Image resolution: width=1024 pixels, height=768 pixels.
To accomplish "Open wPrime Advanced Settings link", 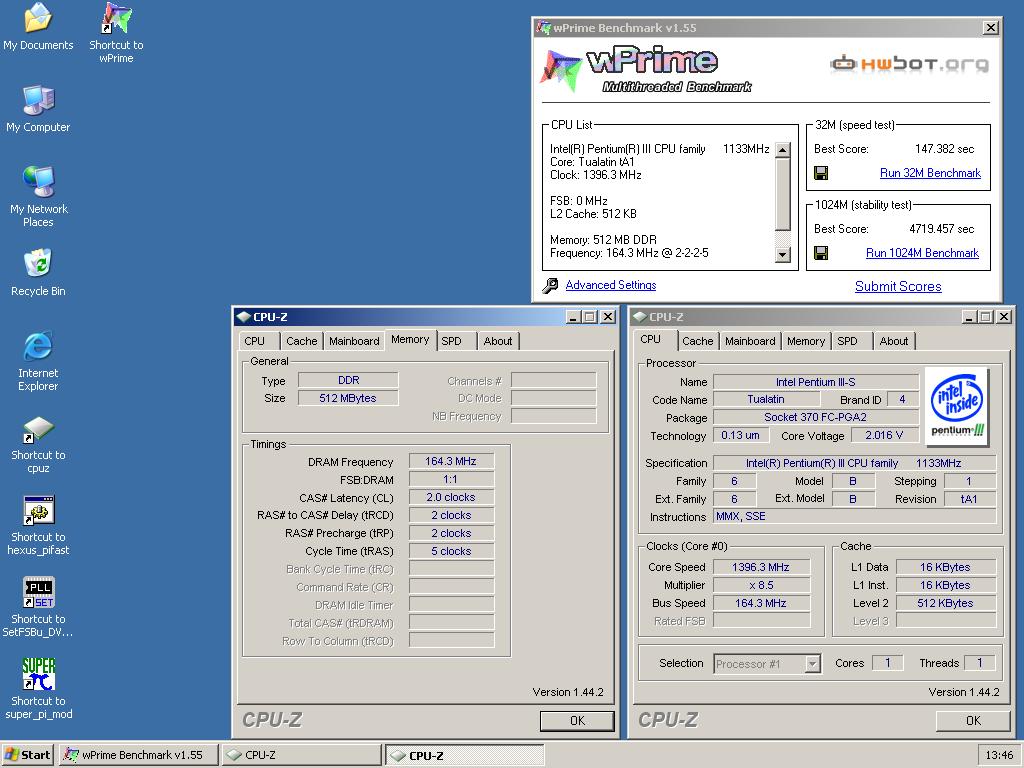I will (611, 285).
